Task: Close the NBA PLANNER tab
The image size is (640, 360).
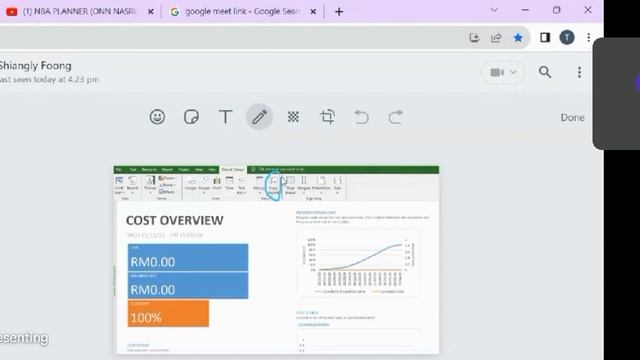Action: coord(151,12)
